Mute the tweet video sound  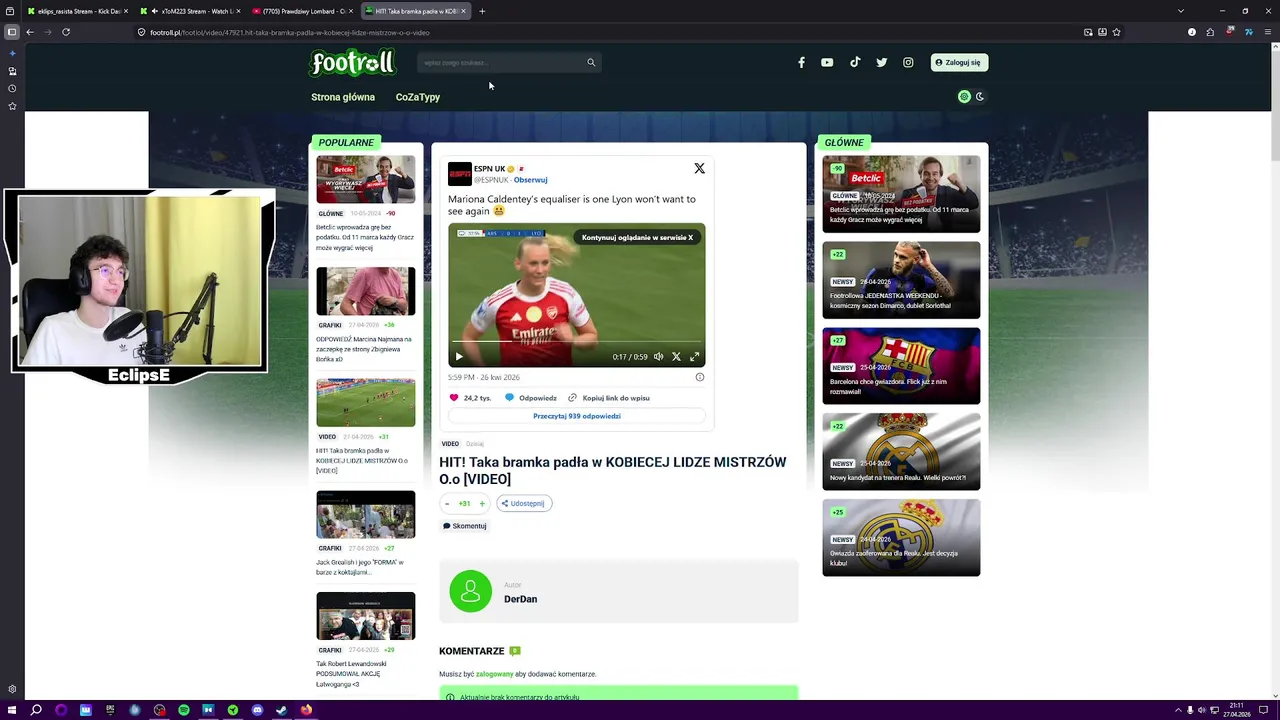658,357
